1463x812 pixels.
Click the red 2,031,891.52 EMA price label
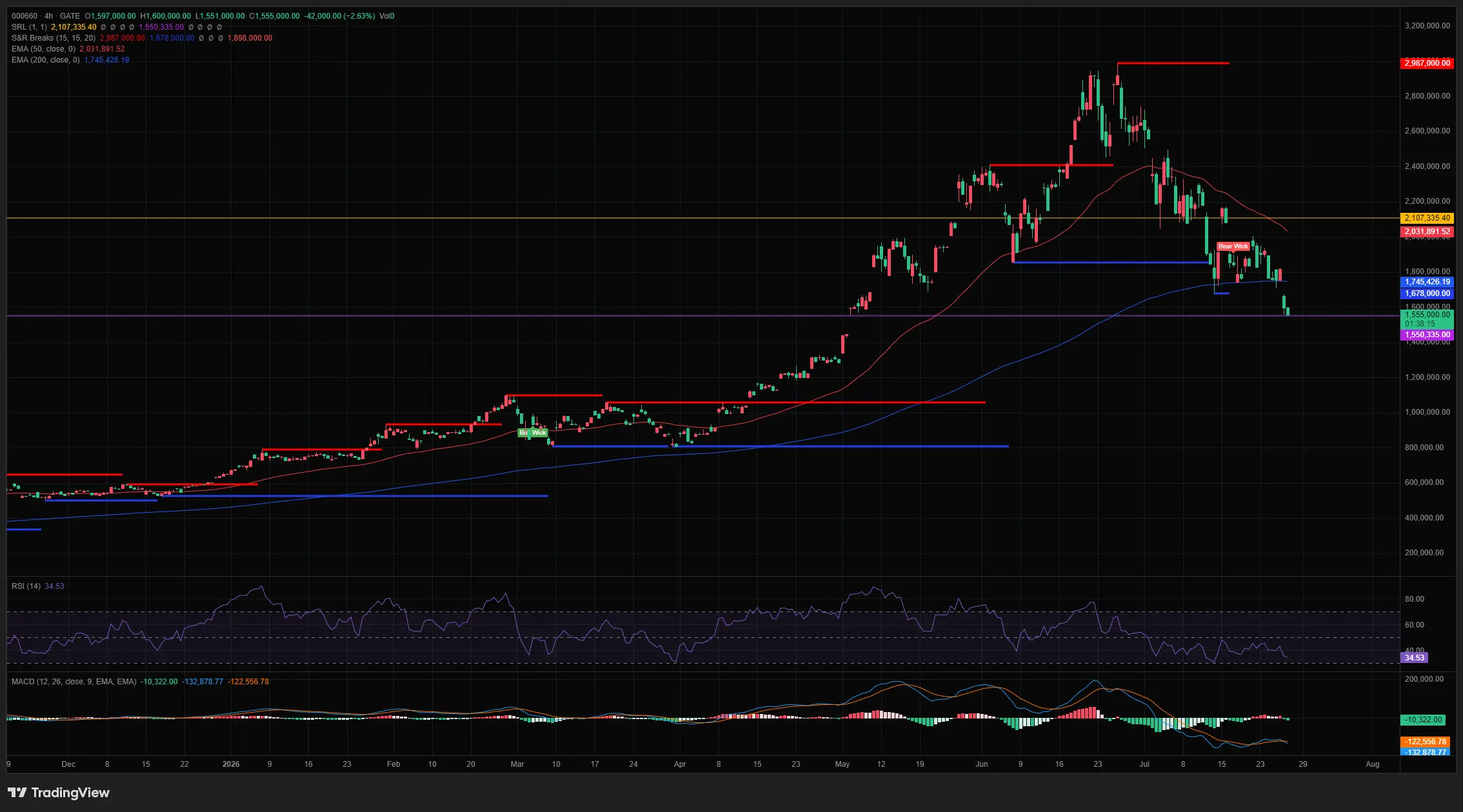1427,232
